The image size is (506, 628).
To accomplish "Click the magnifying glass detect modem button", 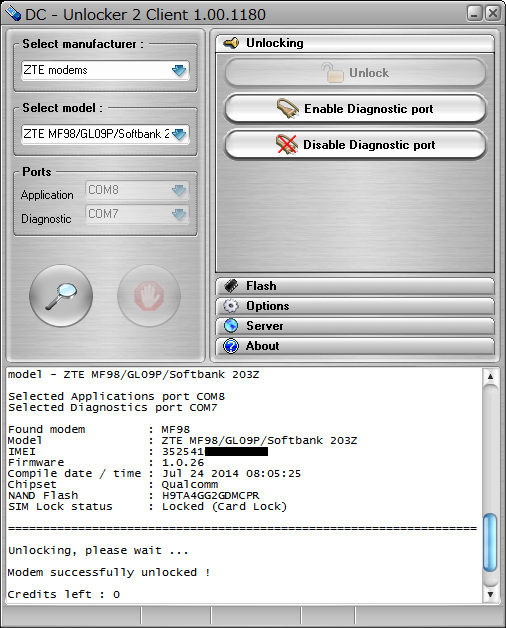I will pyautogui.click(x=61, y=296).
